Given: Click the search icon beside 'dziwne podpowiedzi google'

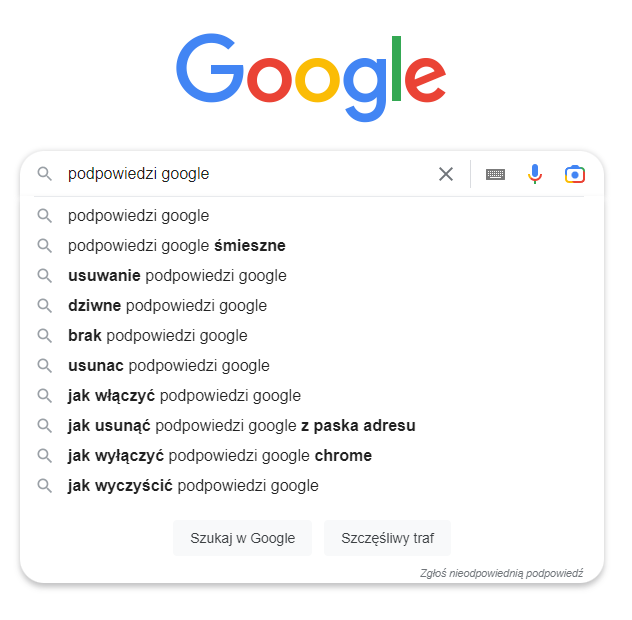Looking at the screenshot, I should click(x=44, y=305).
